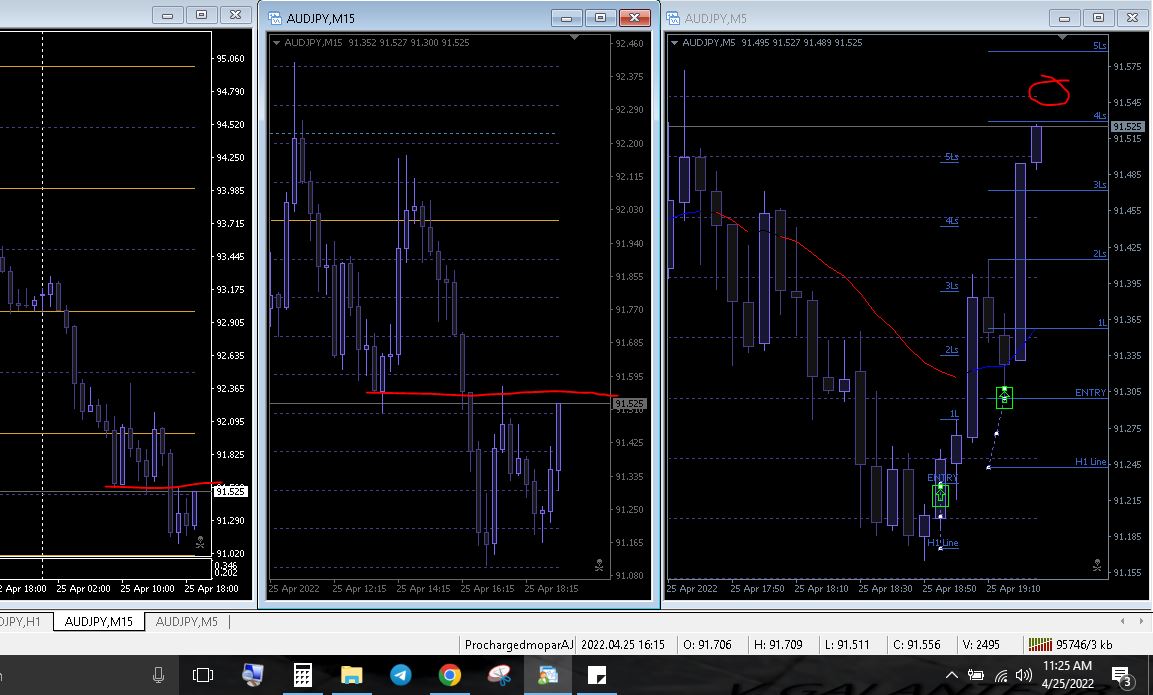The image size is (1153, 695).
Task: Click chart shift marker on M5 chart
Action: [1062, 37]
